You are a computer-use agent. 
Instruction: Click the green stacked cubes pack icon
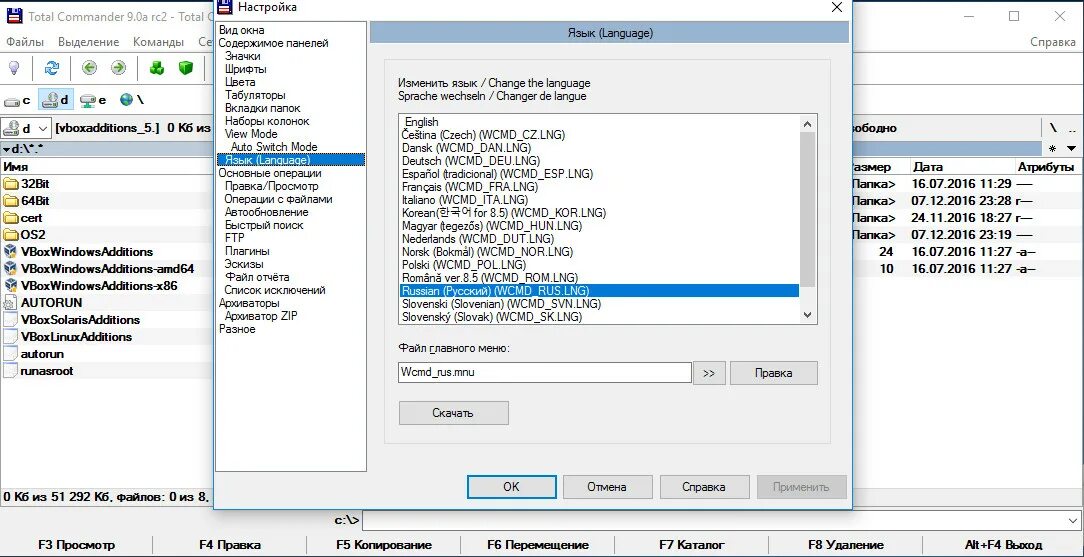pos(158,68)
